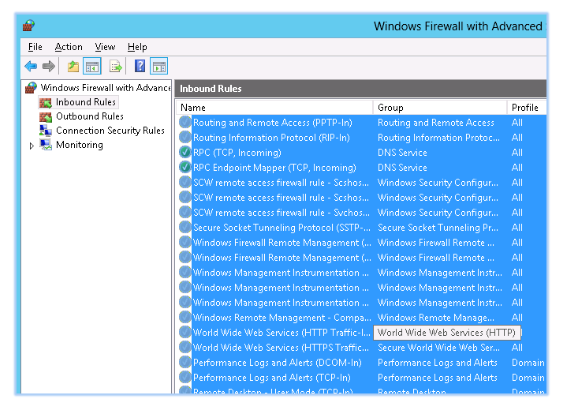The image size is (561, 406).
Task: Select rule Windows Remote Management - Compa...
Action: click(x=282, y=318)
